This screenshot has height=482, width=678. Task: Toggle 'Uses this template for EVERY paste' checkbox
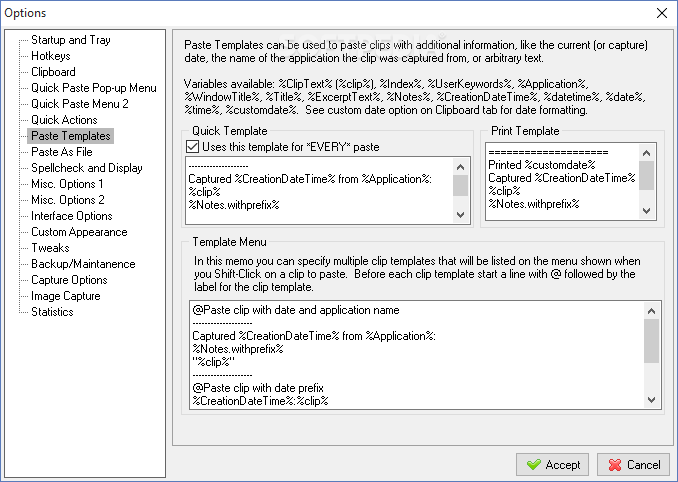(x=192, y=147)
